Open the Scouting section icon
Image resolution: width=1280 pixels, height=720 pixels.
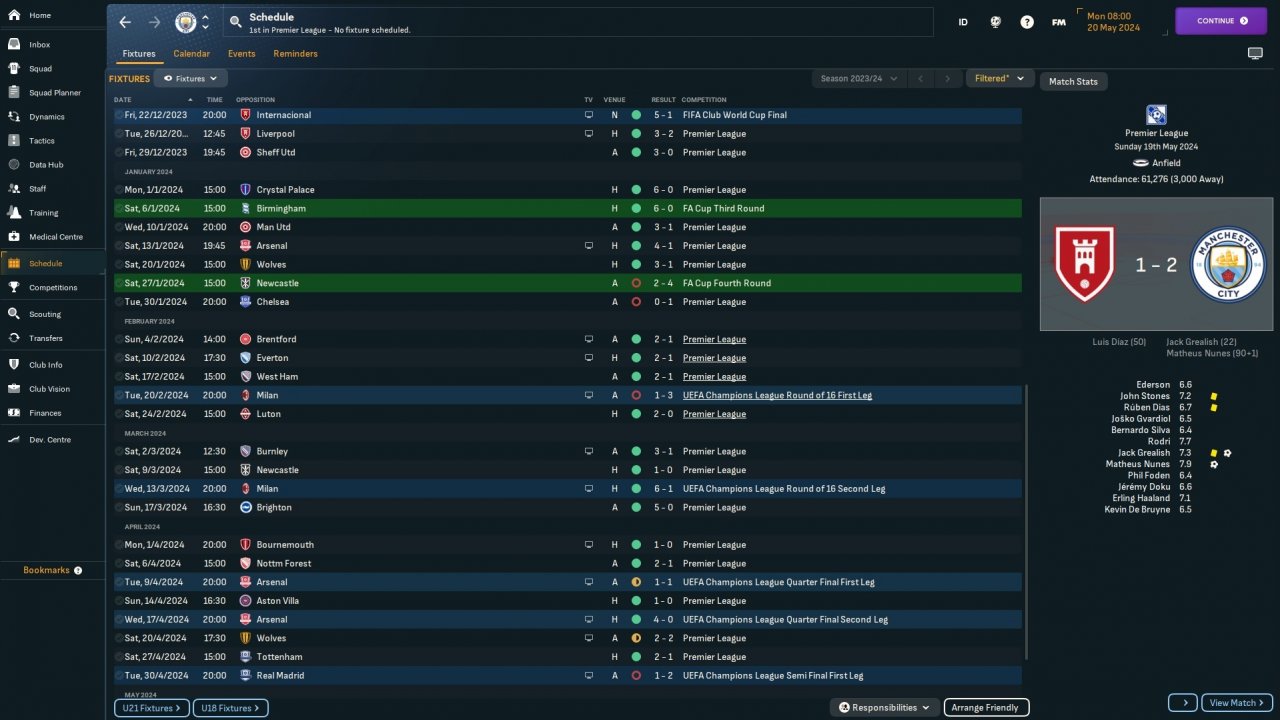14,314
